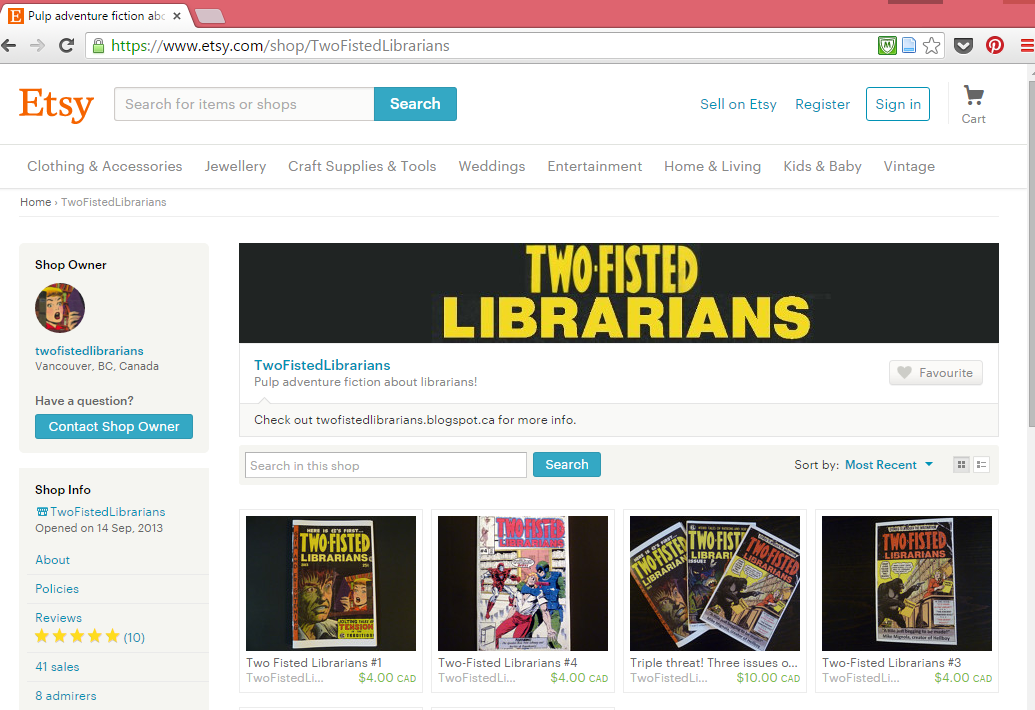Click the in-shop Search button

pos(566,465)
